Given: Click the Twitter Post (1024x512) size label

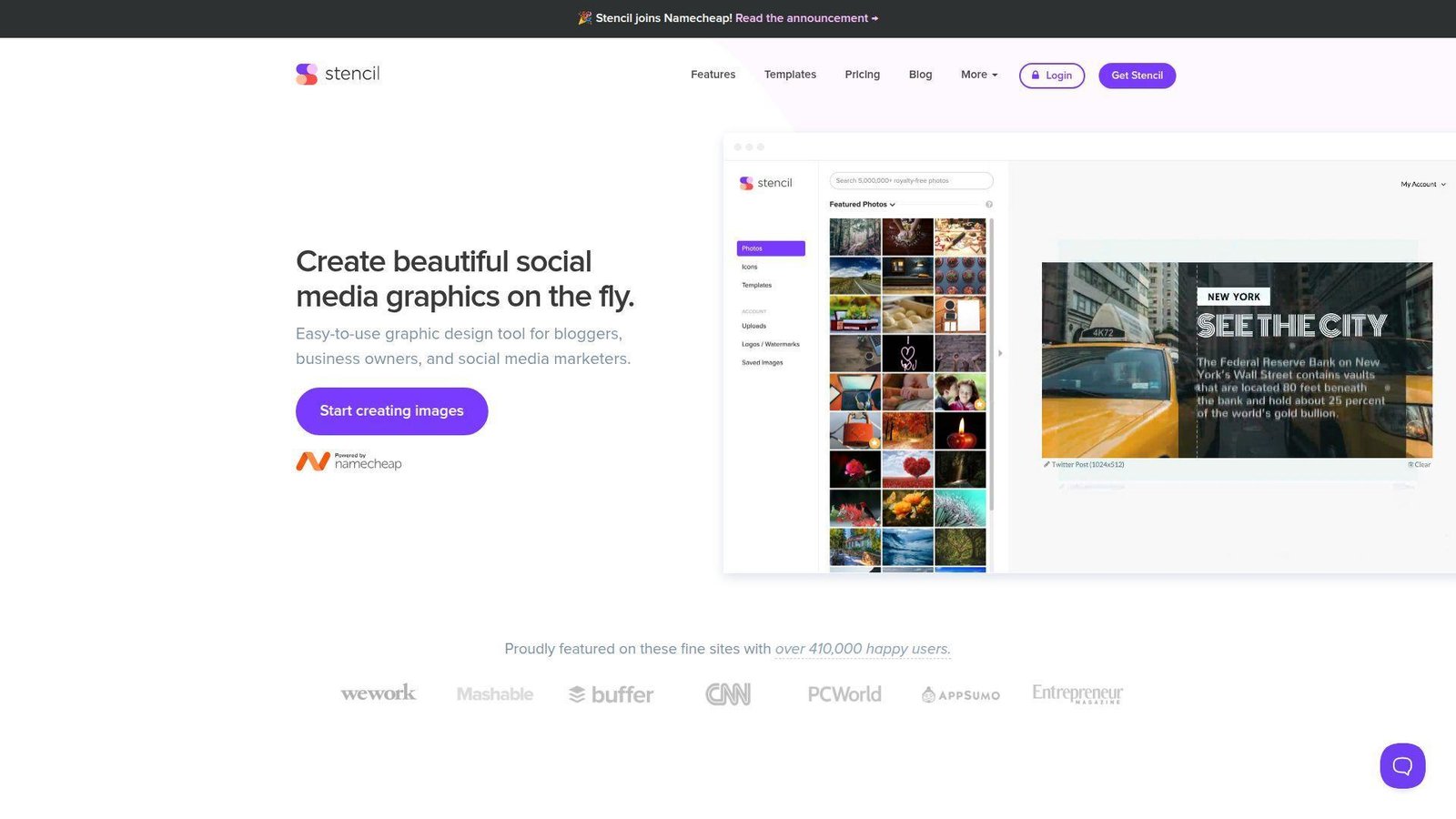Looking at the screenshot, I should tap(1084, 465).
